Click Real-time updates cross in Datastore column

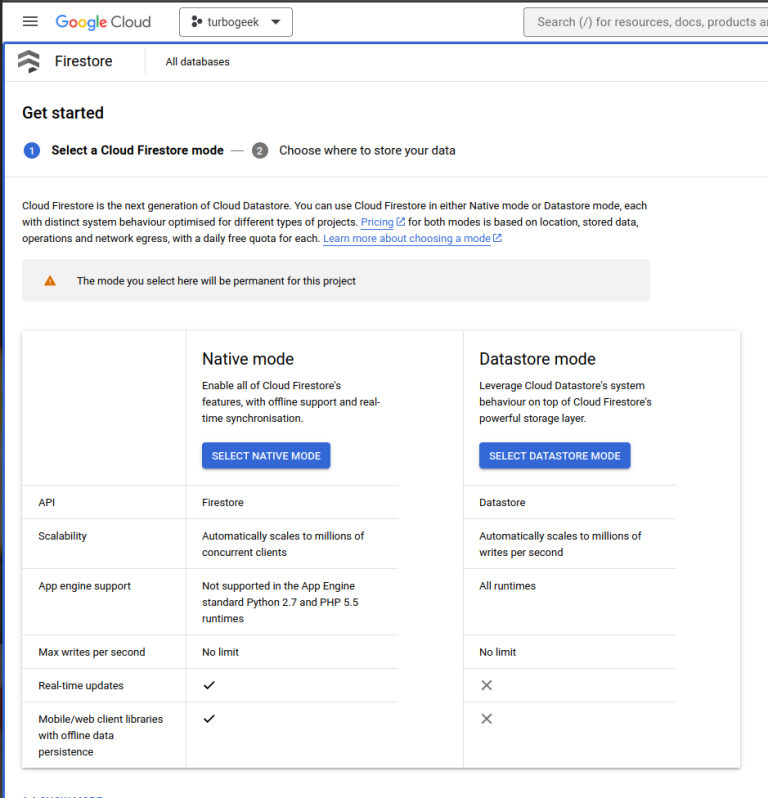click(487, 686)
